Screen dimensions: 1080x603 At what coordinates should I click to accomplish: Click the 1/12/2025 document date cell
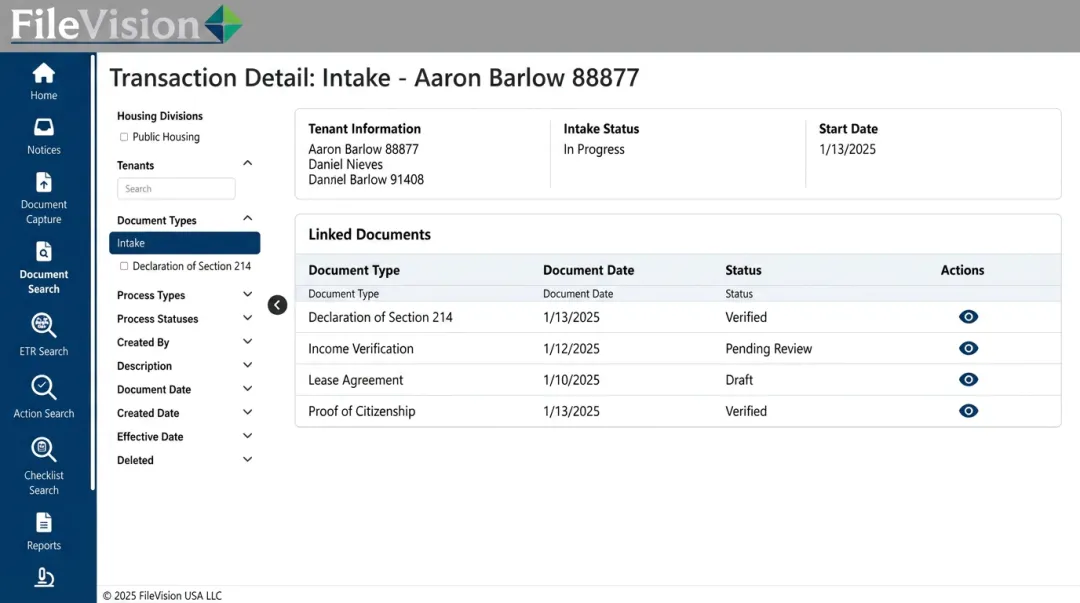click(571, 349)
